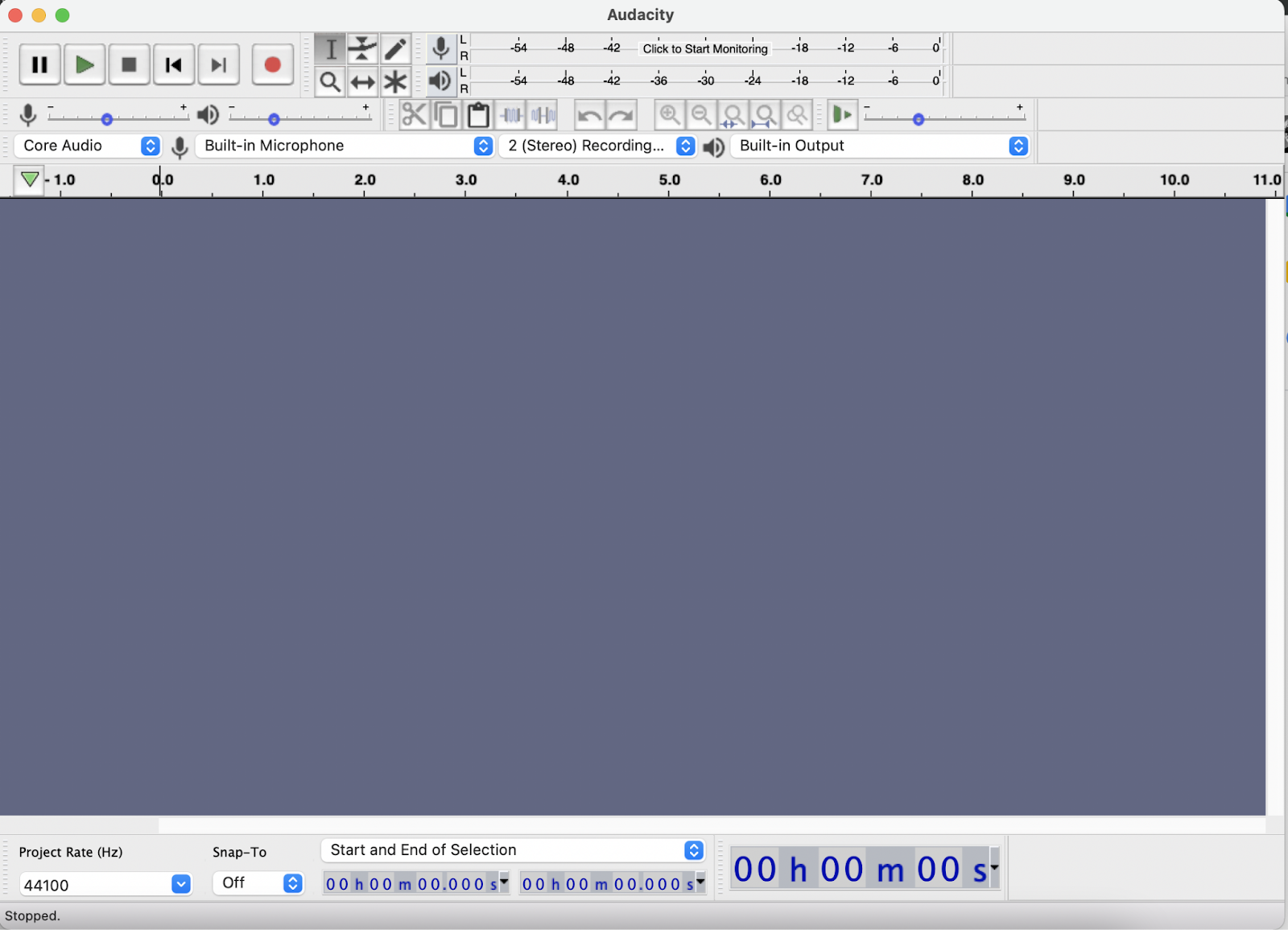The height and width of the screenshot is (930, 1288).
Task: Click the device toolbar speaker icon
Action: click(713, 147)
